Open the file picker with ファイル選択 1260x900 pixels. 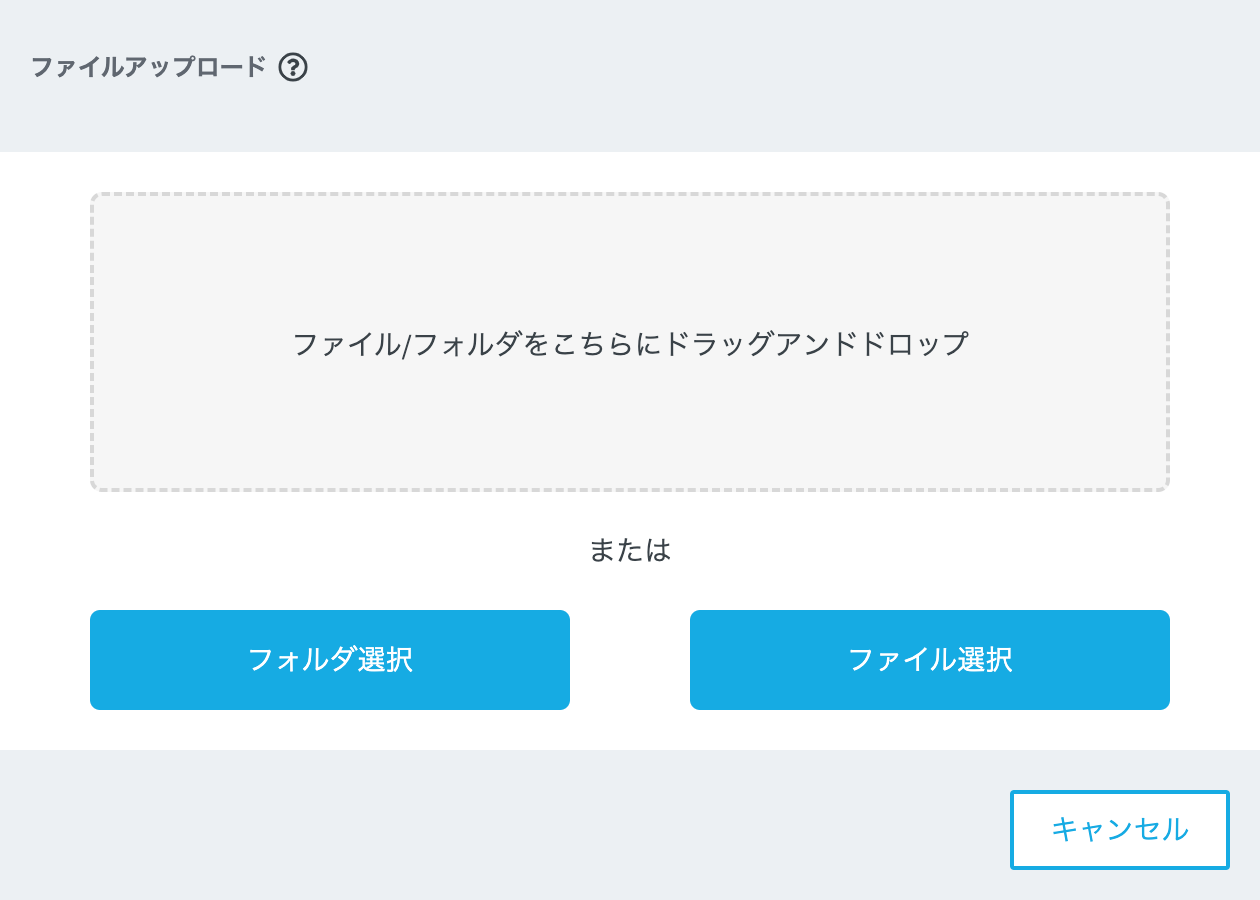[x=930, y=660]
